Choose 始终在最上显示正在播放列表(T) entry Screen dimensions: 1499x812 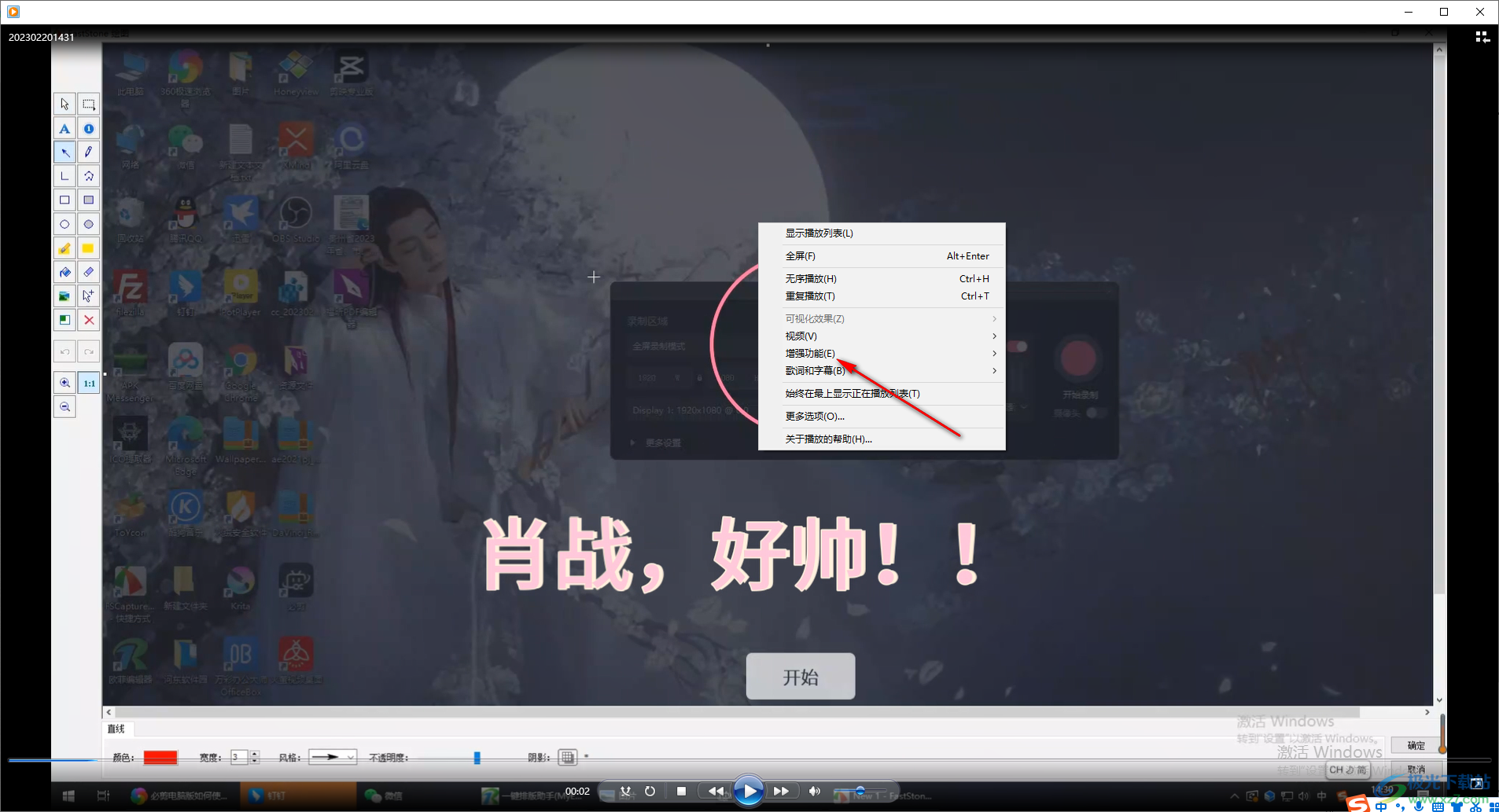[x=882, y=393]
